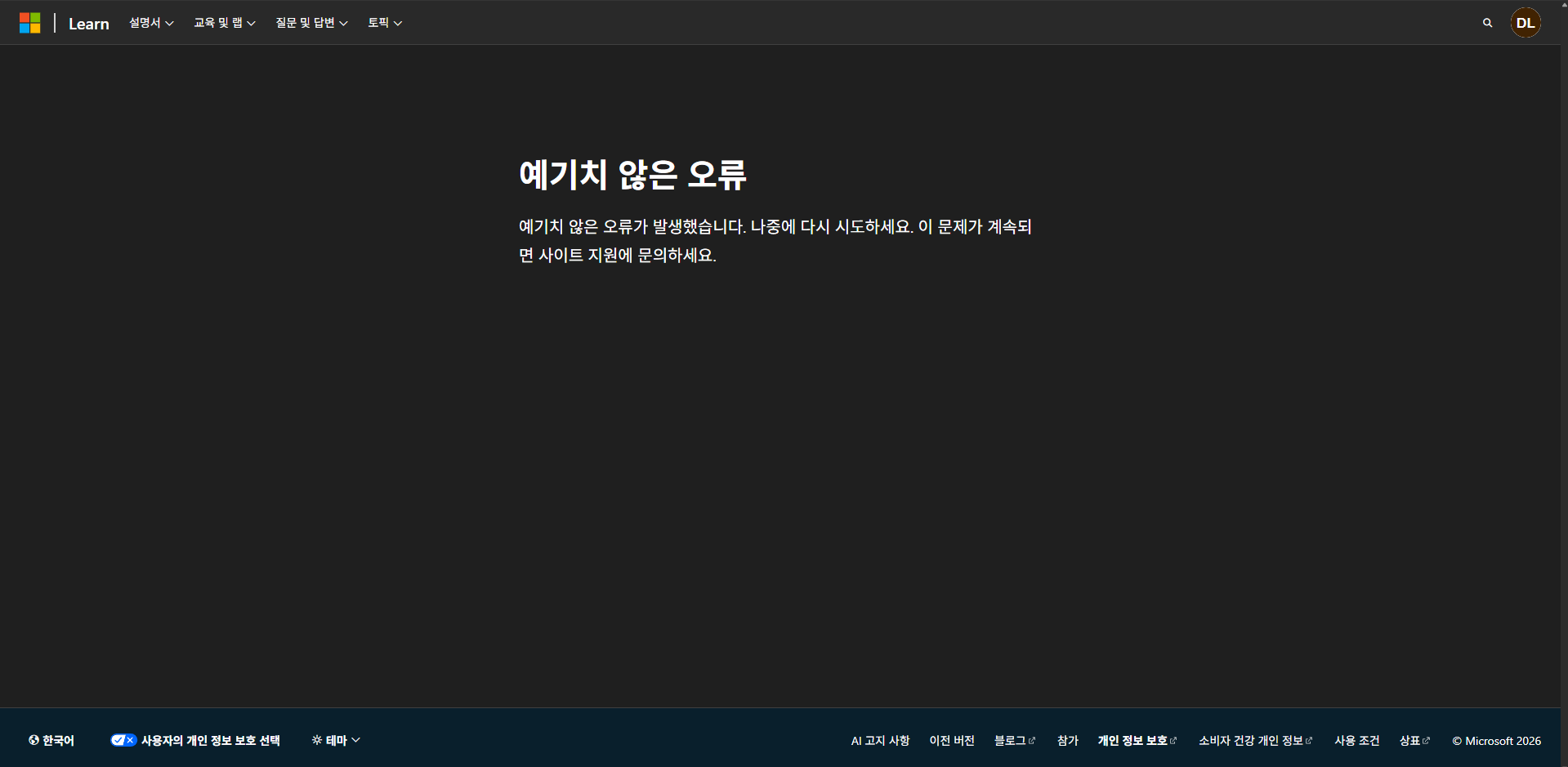Screen dimensions: 1568x767
Task: Open the 사용 조건 footer link
Action: [x=1356, y=741]
